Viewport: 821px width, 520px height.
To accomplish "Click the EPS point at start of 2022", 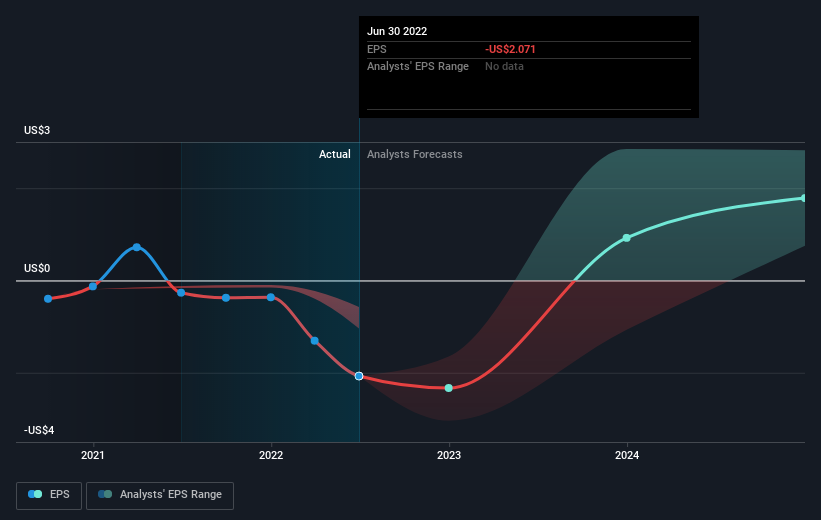I will point(271,297).
